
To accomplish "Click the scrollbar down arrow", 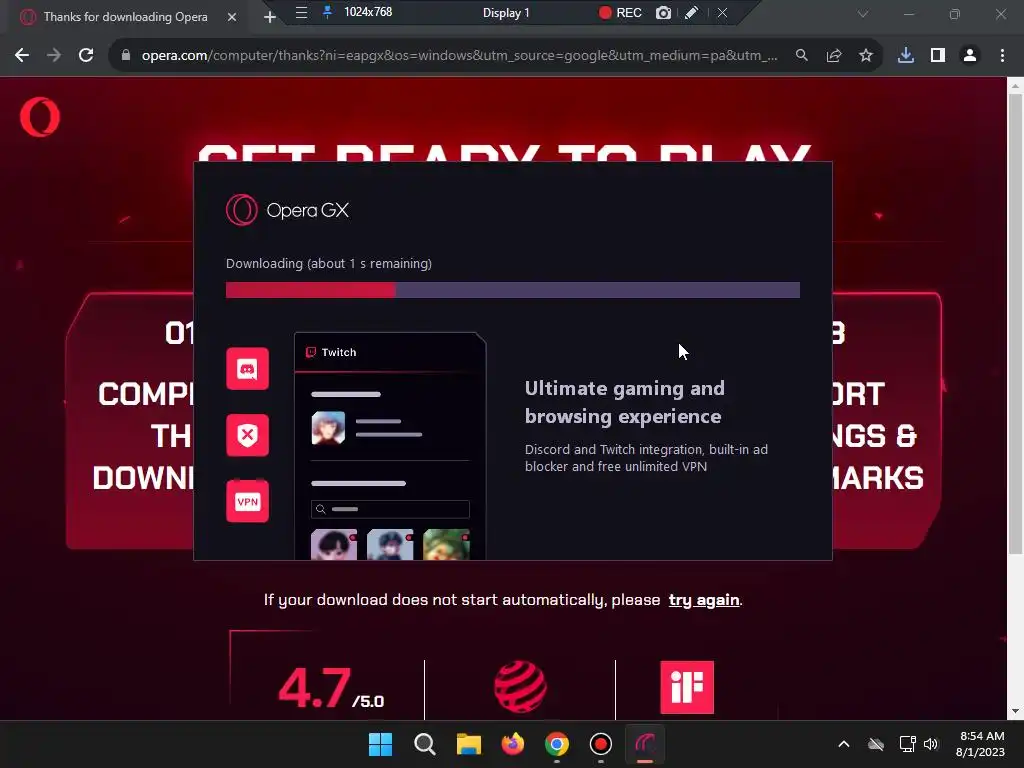I will (1015, 711).
